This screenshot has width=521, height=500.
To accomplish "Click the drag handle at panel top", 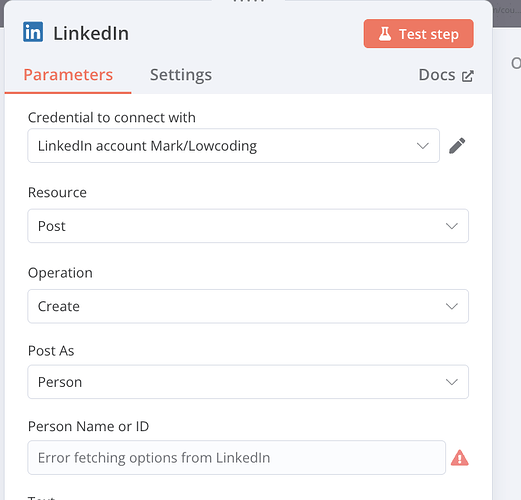I will [x=248, y=1].
